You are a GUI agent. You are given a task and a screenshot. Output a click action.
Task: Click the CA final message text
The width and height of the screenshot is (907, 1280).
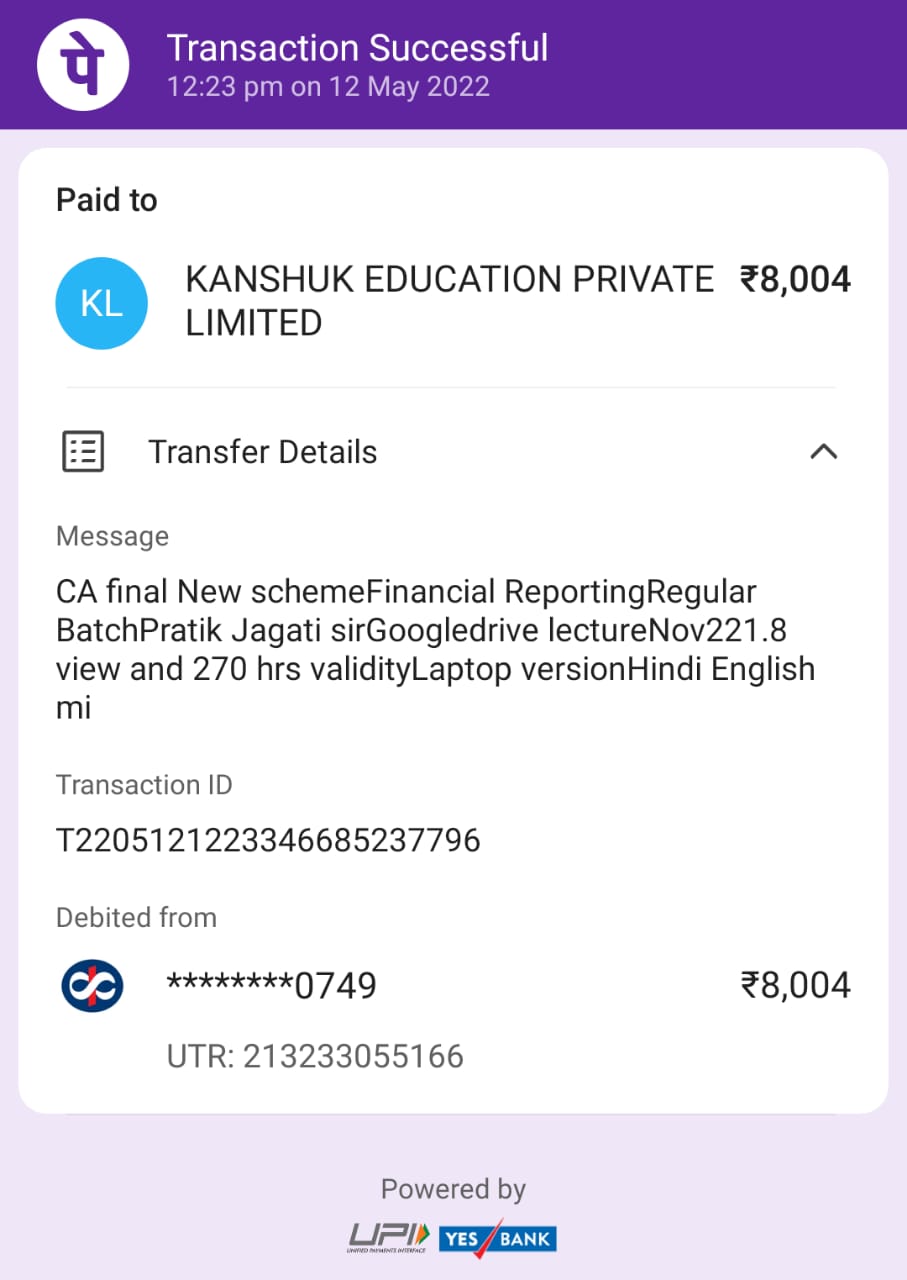pos(435,649)
